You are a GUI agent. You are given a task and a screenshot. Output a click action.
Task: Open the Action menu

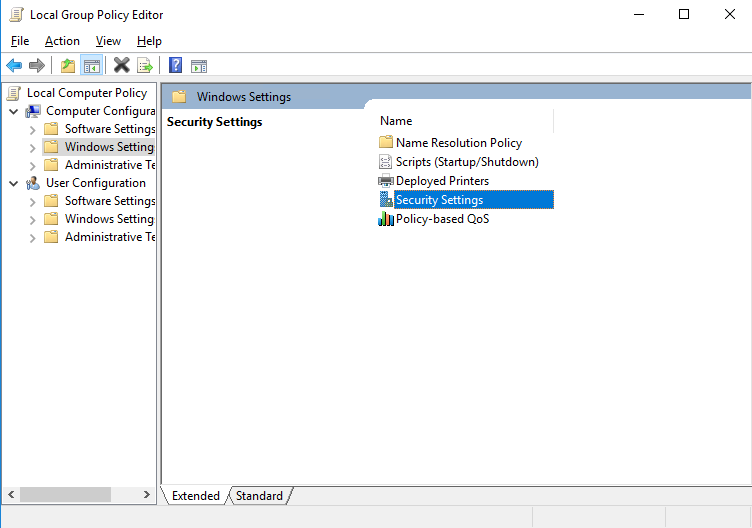tap(62, 41)
